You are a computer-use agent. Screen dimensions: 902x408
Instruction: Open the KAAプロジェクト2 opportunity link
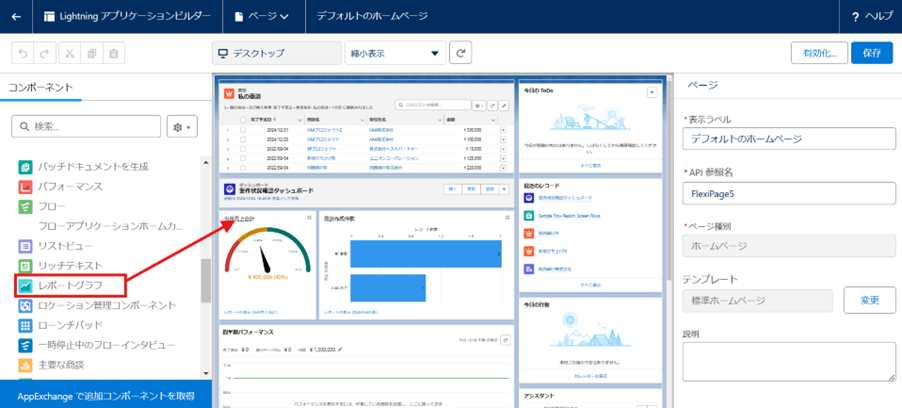[x=325, y=131]
